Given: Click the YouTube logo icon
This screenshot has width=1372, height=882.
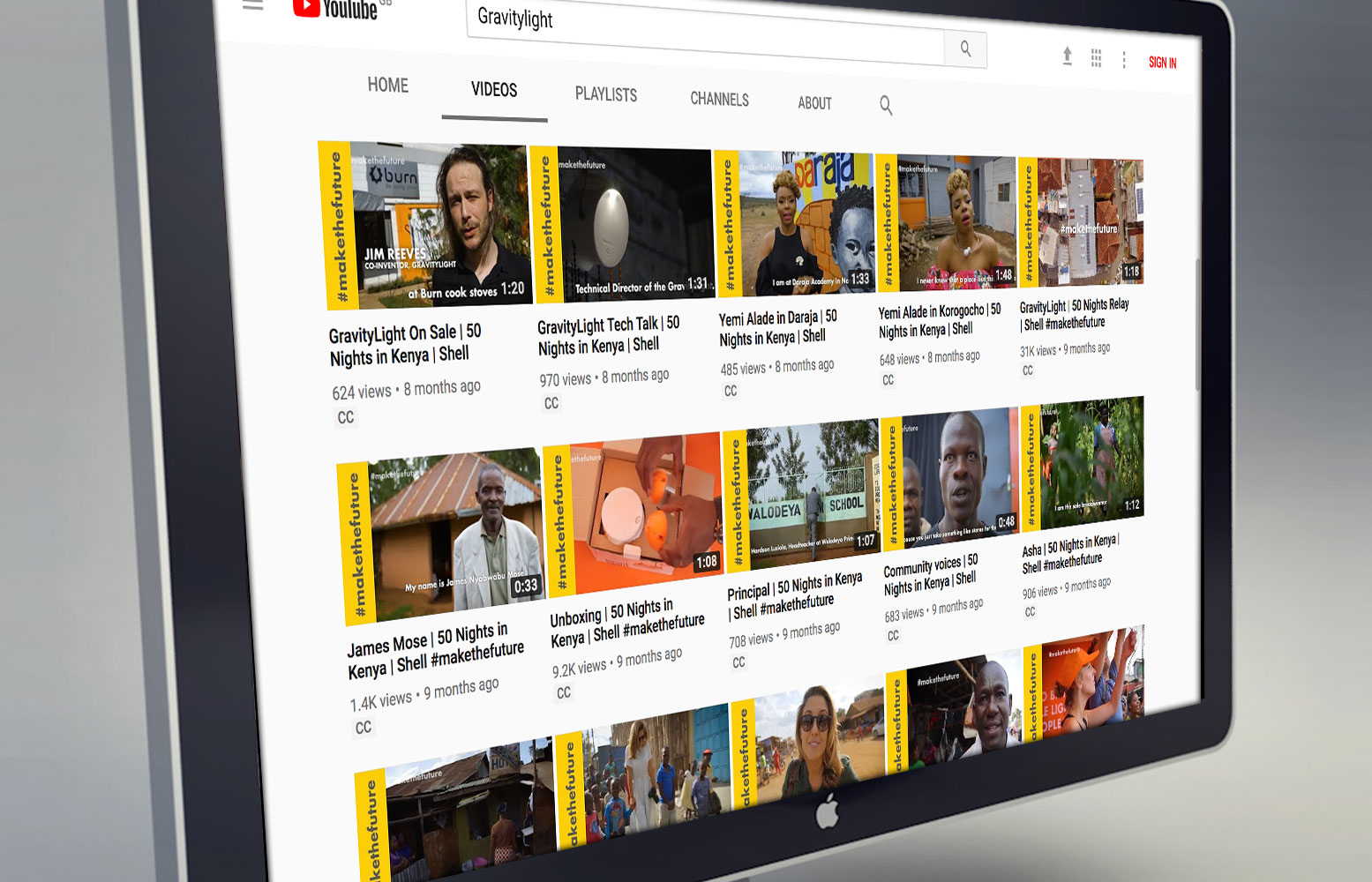Looking at the screenshot, I should tap(306, 7).
